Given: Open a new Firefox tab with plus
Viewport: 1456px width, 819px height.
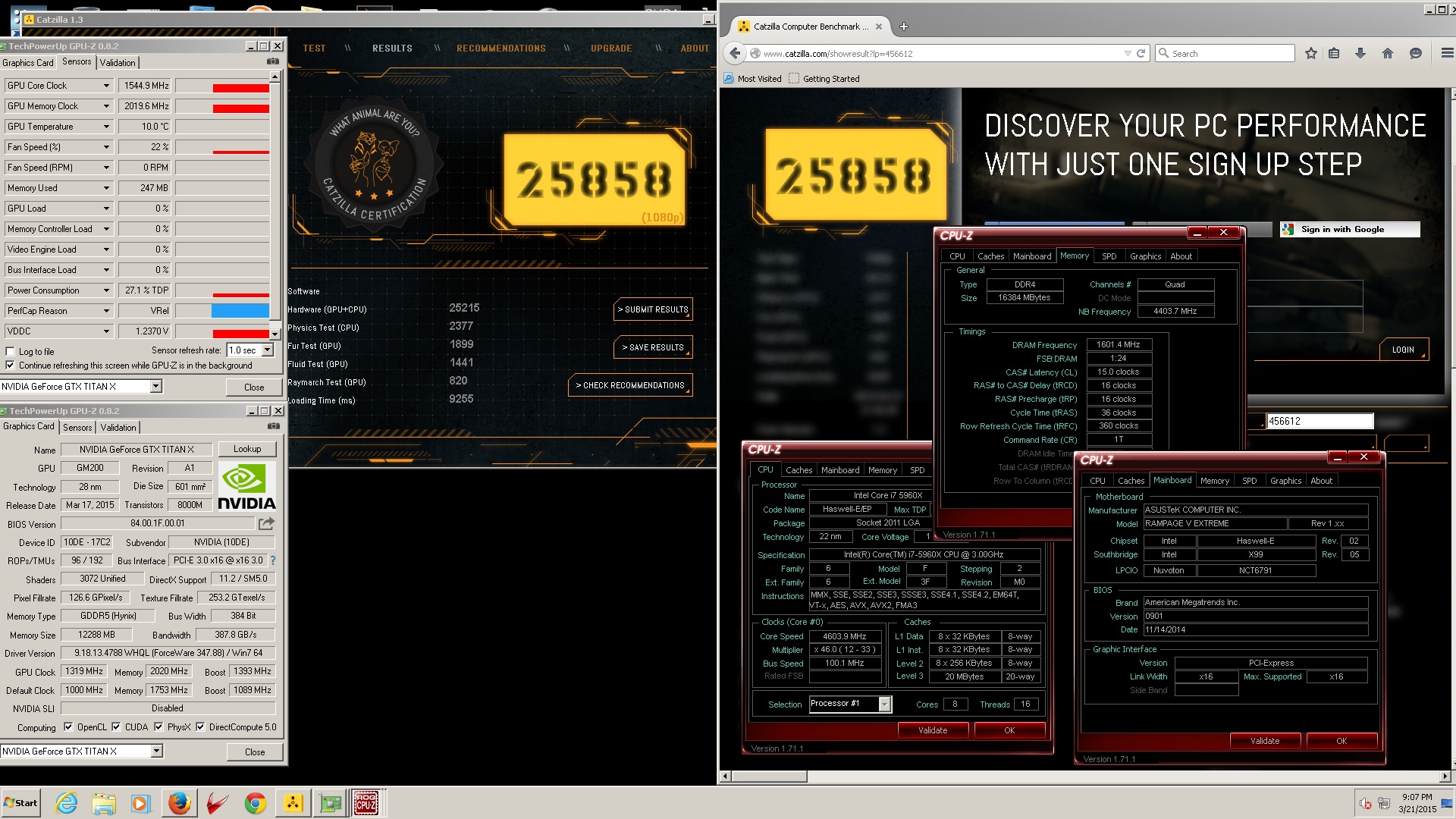Looking at the screenshot, I should click(903, 27).
